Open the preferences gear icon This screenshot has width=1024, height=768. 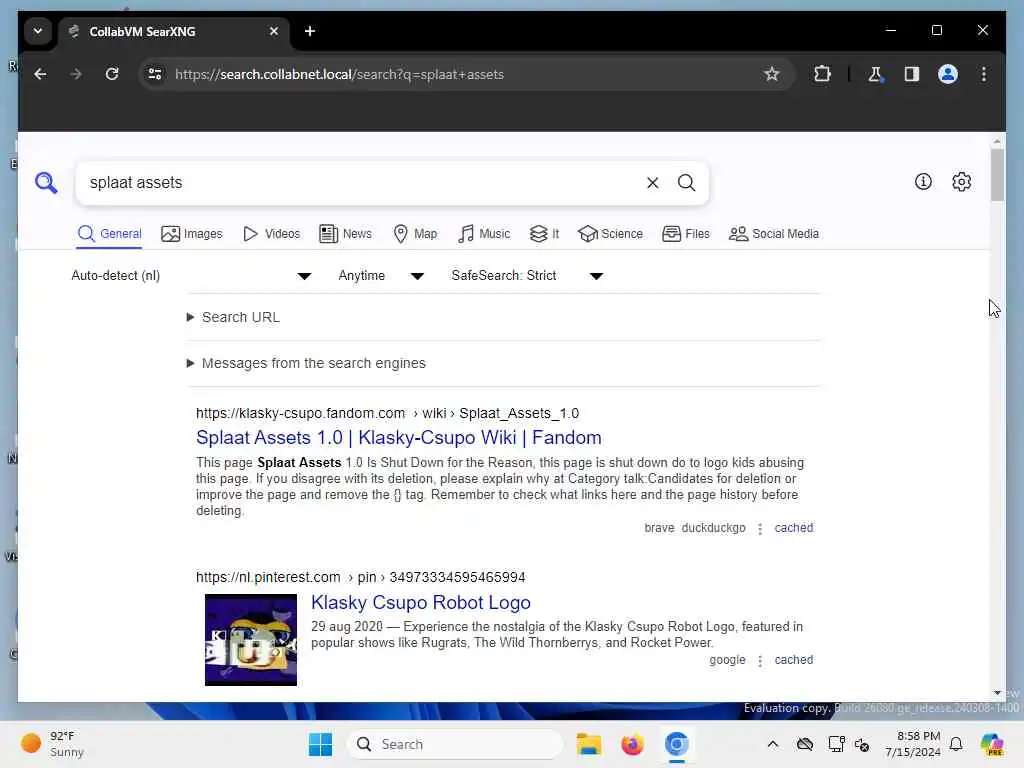pos(961,182)
